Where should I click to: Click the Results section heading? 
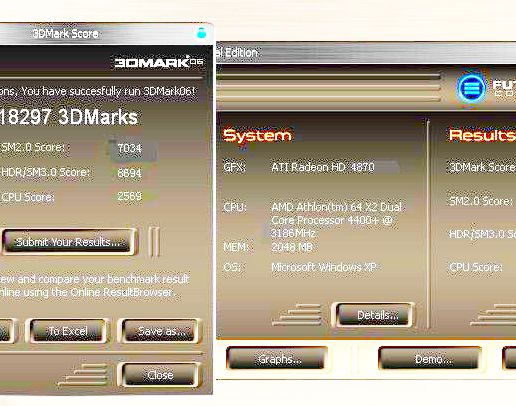(x=482, y=135)
